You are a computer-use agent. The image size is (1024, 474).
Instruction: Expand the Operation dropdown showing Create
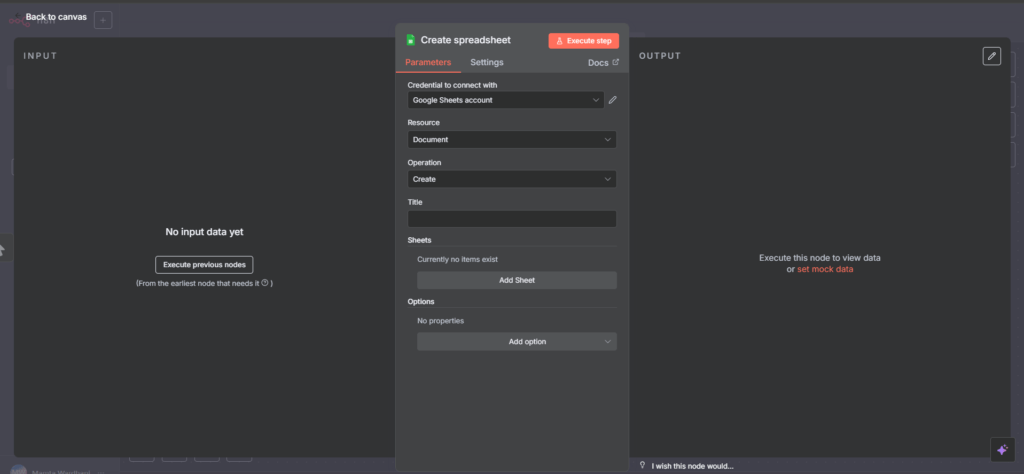(511, 179)
